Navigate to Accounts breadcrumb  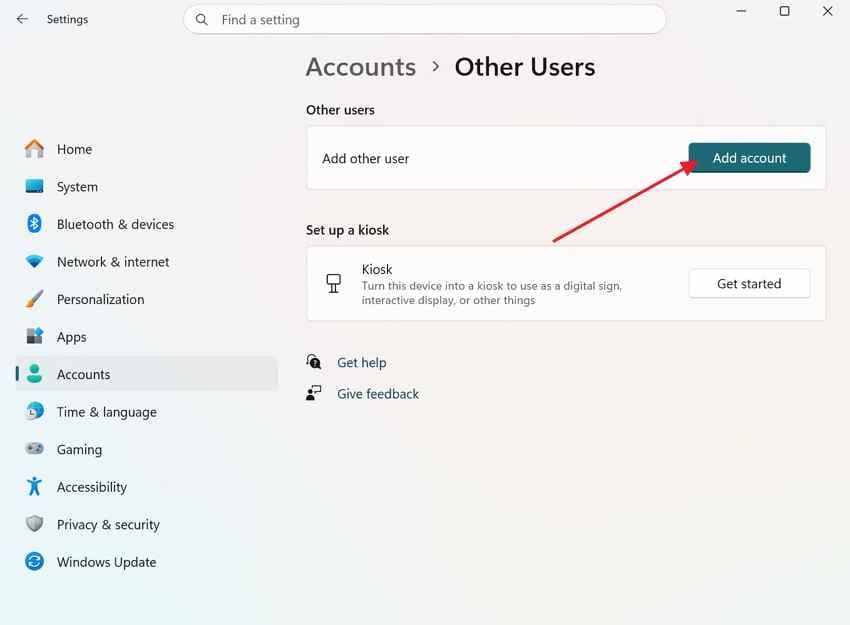[x=361, y=67]
